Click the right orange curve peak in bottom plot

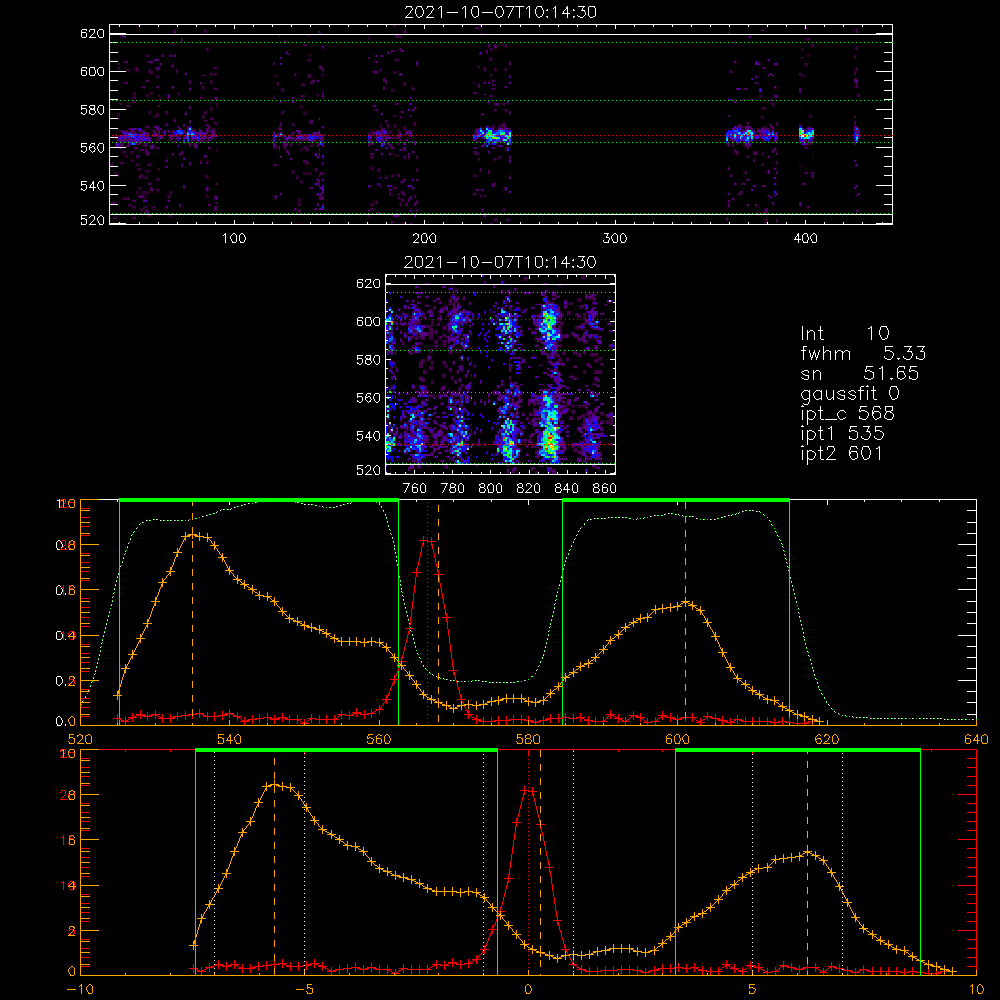[x=807, y=852]
